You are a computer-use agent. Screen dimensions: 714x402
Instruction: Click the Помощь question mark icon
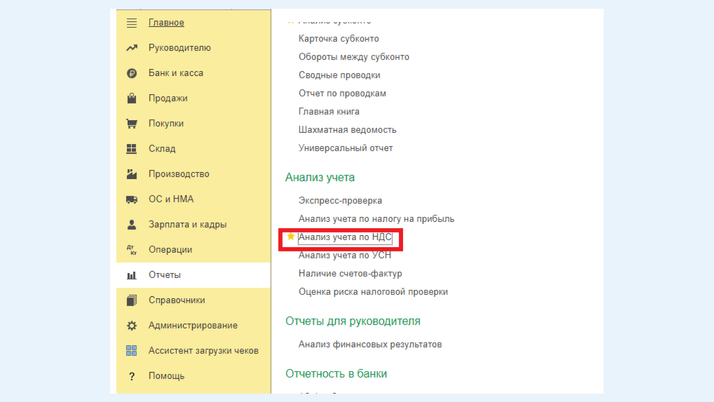click(132, 376)
